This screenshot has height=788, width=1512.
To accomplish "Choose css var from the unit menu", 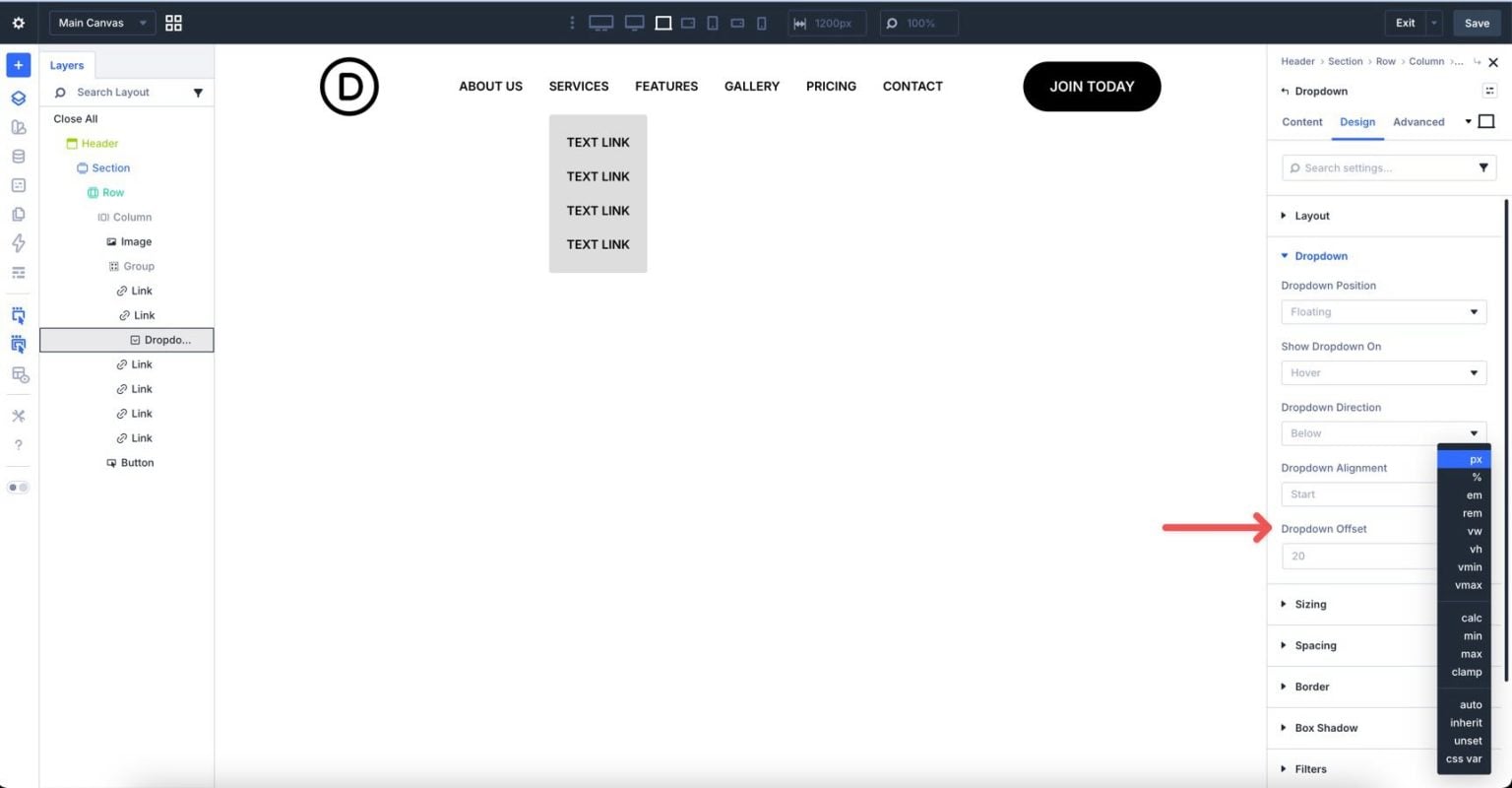I will [1465, 759].
